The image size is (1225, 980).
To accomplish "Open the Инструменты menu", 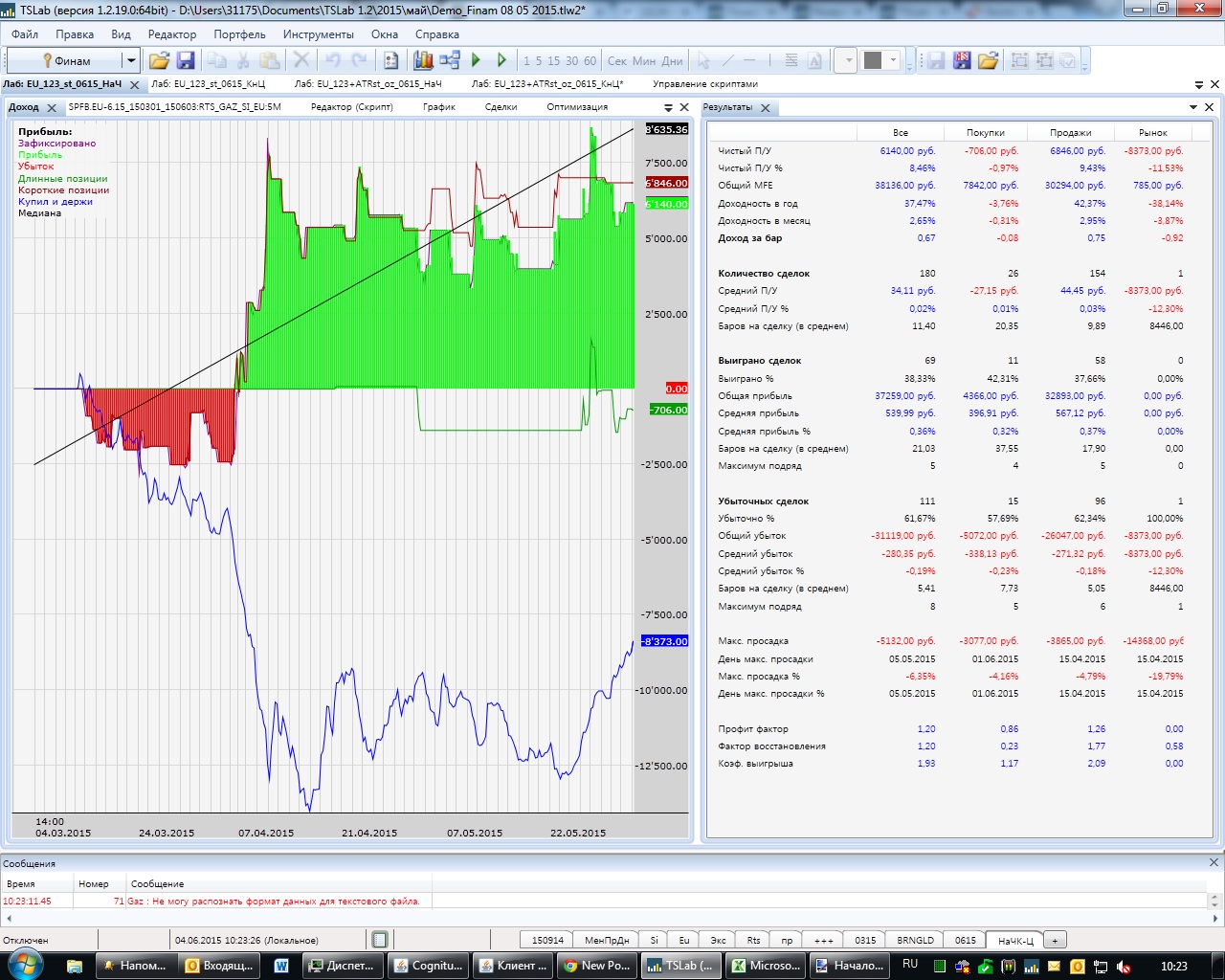I will point(318,34).
